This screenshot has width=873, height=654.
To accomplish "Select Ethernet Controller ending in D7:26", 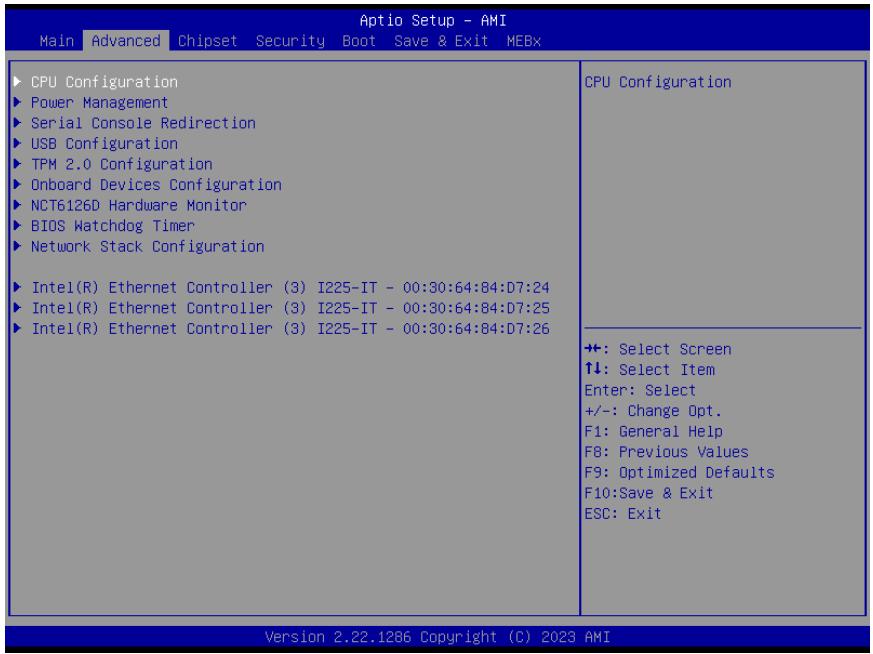I will pyautogui.click(x=290, y=328).
